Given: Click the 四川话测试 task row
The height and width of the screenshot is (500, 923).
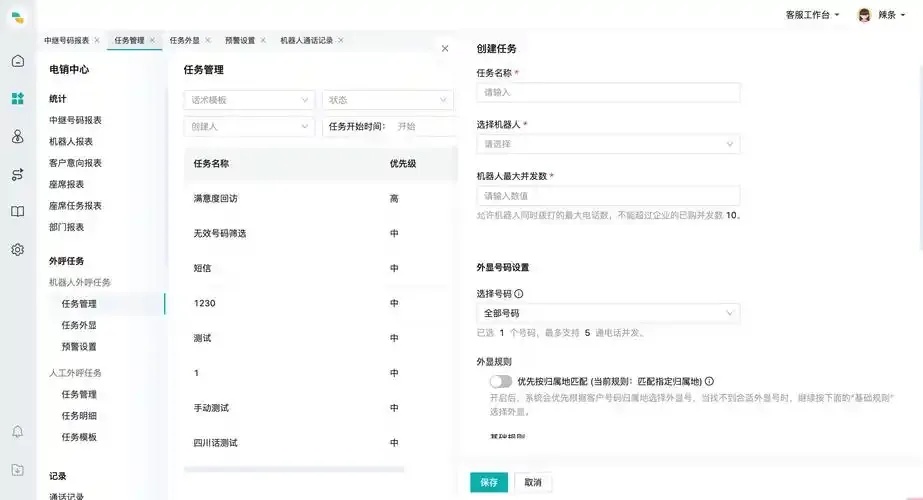Looking at the screenshot, I should (320, 443).
